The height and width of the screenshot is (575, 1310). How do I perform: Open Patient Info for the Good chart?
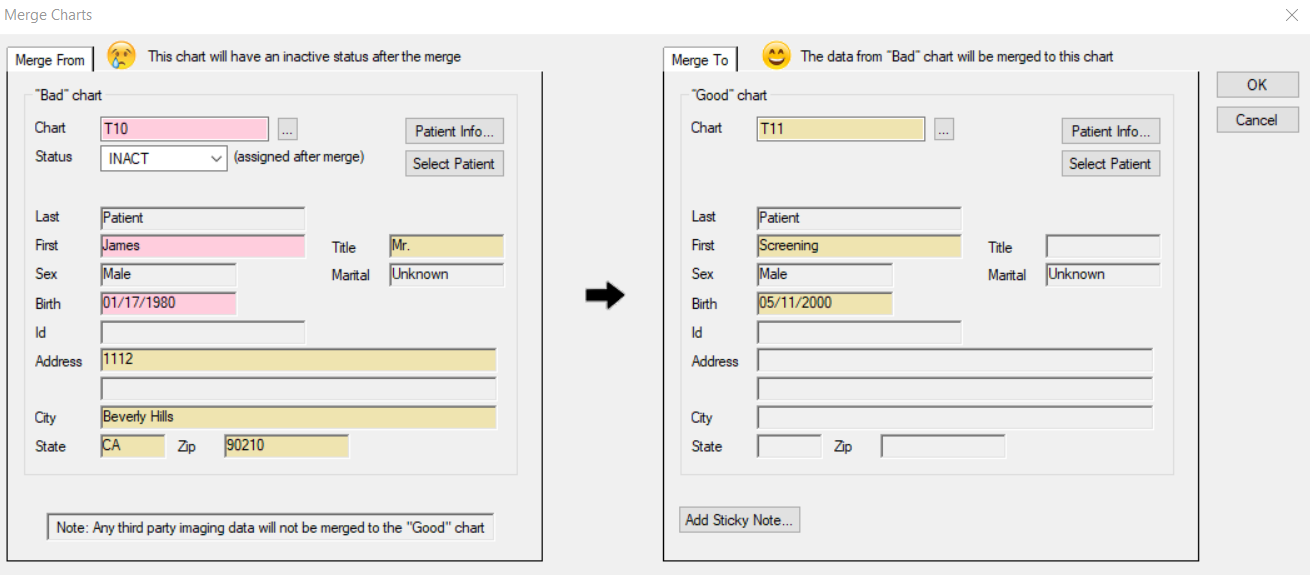coord(1110,131)
